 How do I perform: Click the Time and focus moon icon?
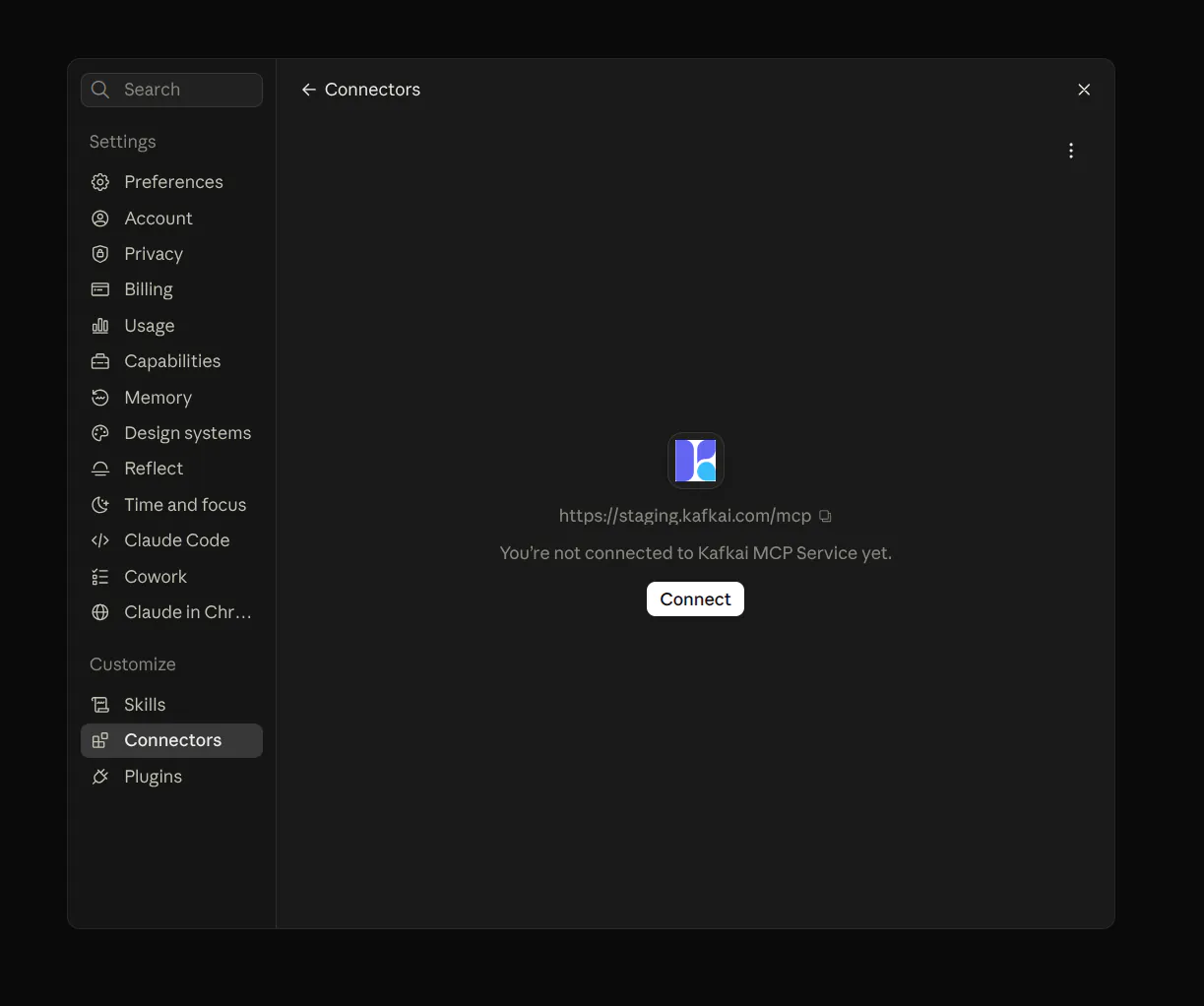pyautogui.click(x=100, y=505)
